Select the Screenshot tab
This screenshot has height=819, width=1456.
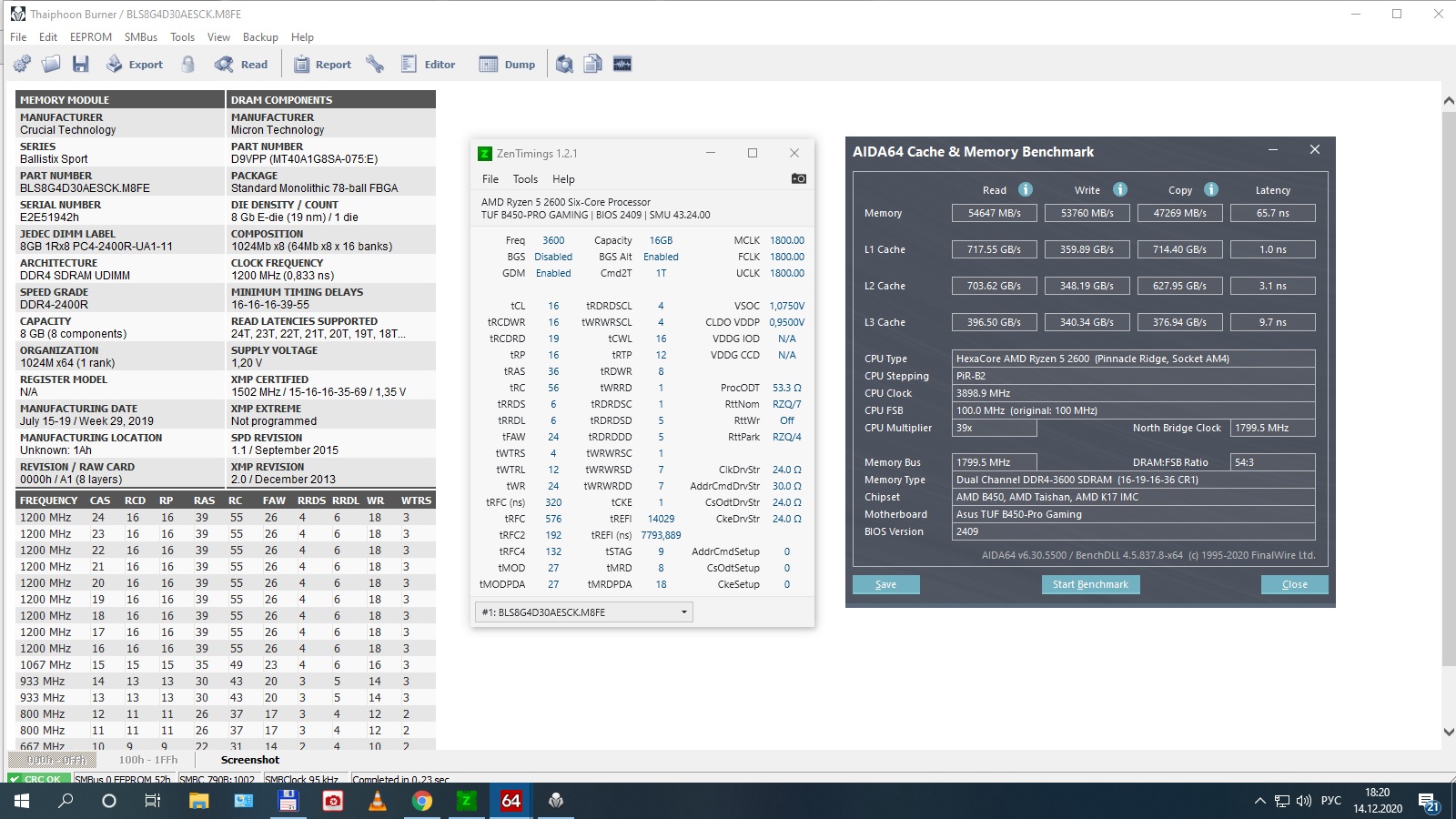250,760
